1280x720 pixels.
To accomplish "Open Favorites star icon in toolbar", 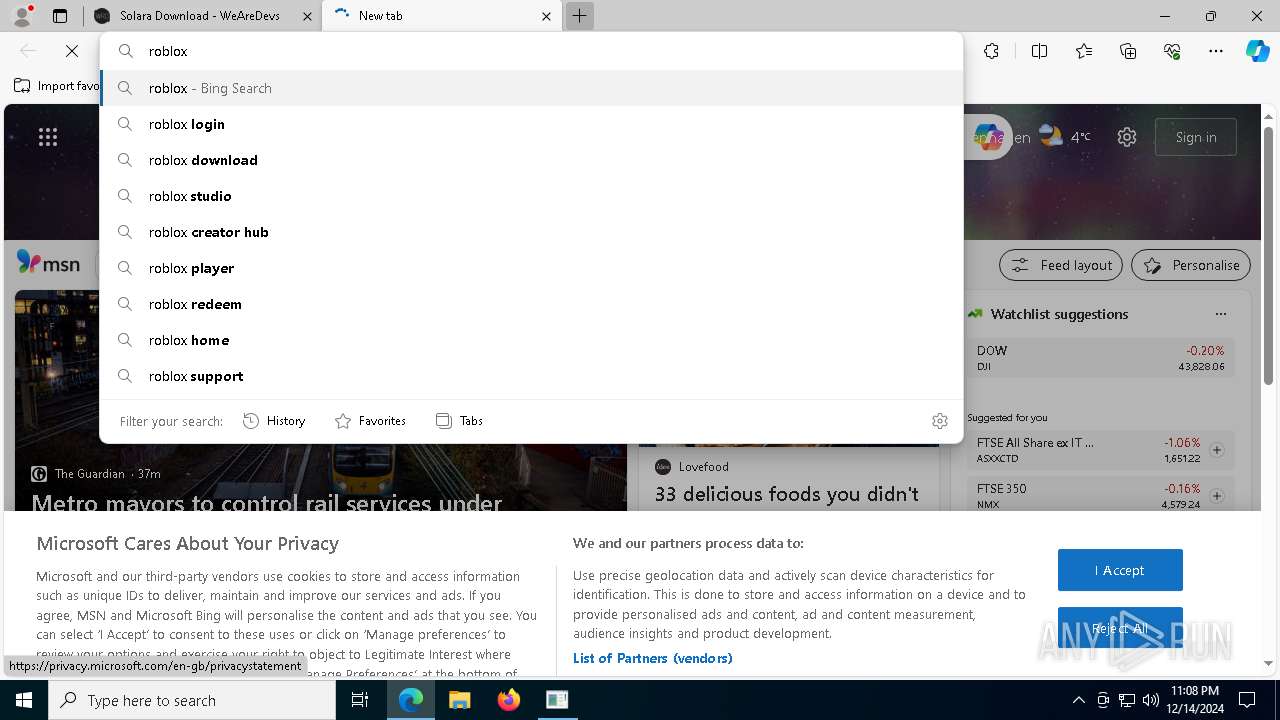I will [x=1084, y=51].
